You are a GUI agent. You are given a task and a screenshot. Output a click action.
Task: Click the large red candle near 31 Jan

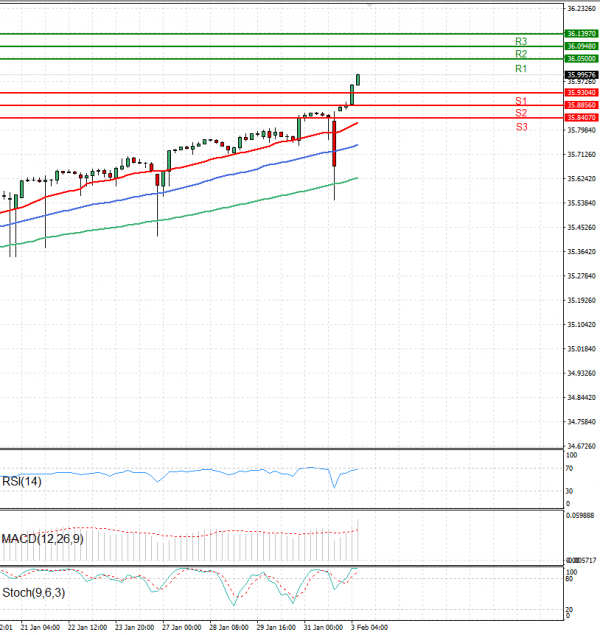click(x=334, y=143)
